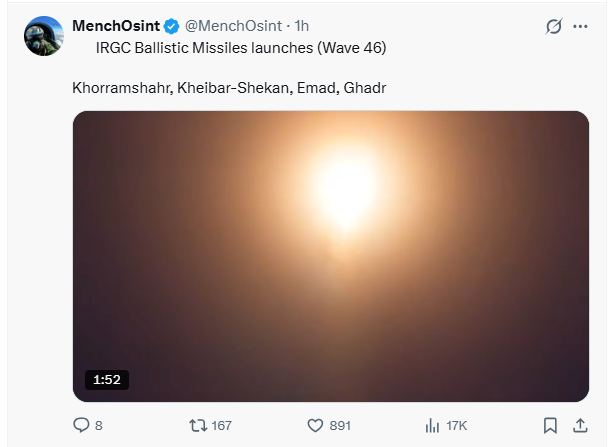The height and width of the screenshot is (447, 608).
Task: Click the 1:52 video duration badge
Action: [x=106, y=380]
